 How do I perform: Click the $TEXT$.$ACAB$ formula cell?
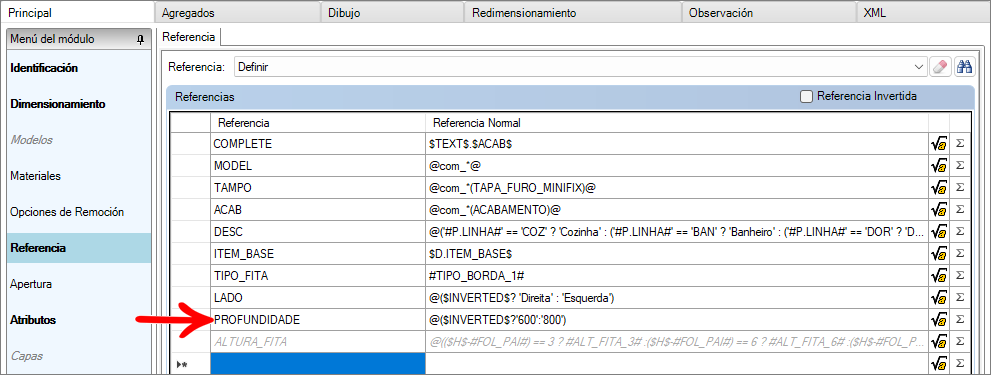[x=677, y=144]
